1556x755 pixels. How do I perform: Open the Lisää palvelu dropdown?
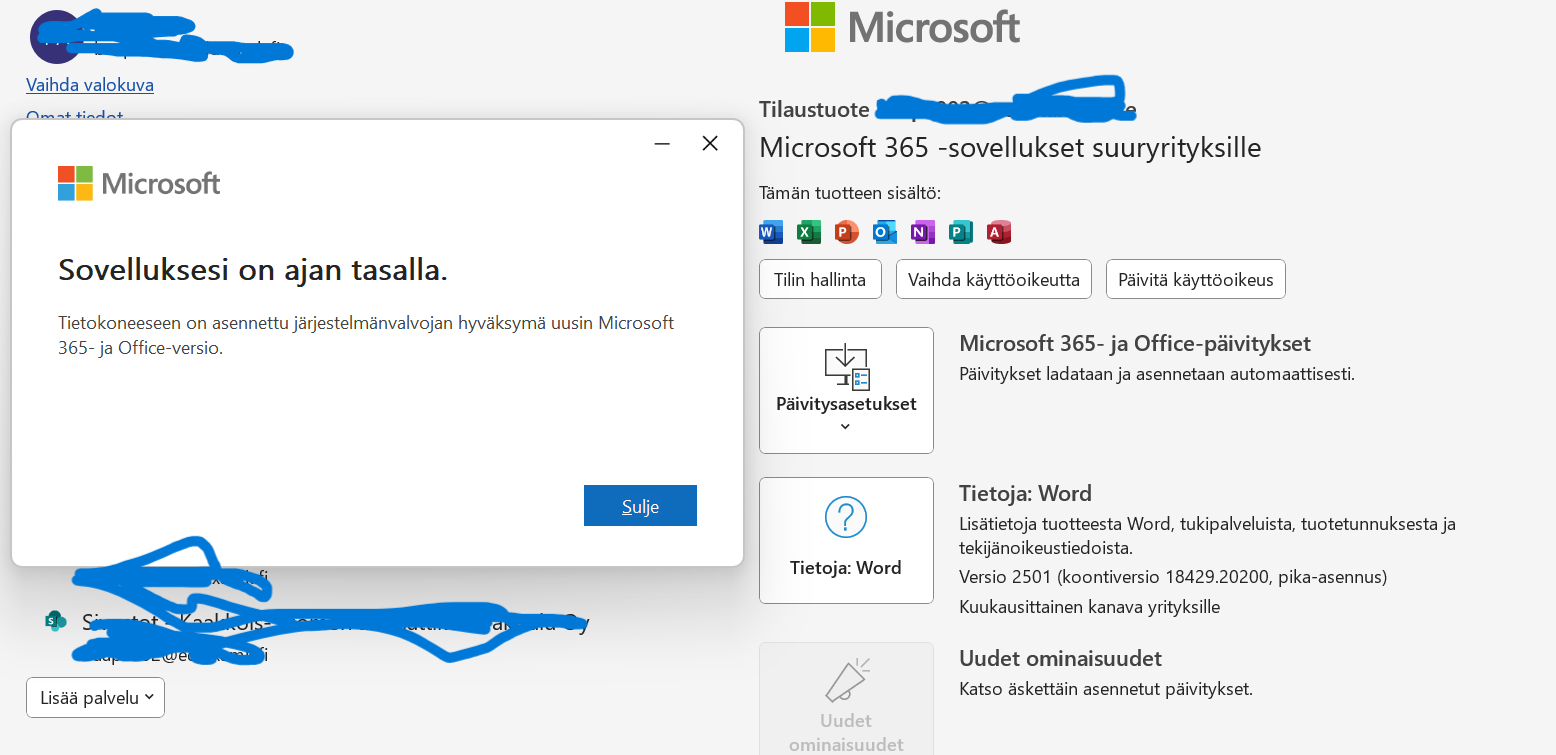96,698
